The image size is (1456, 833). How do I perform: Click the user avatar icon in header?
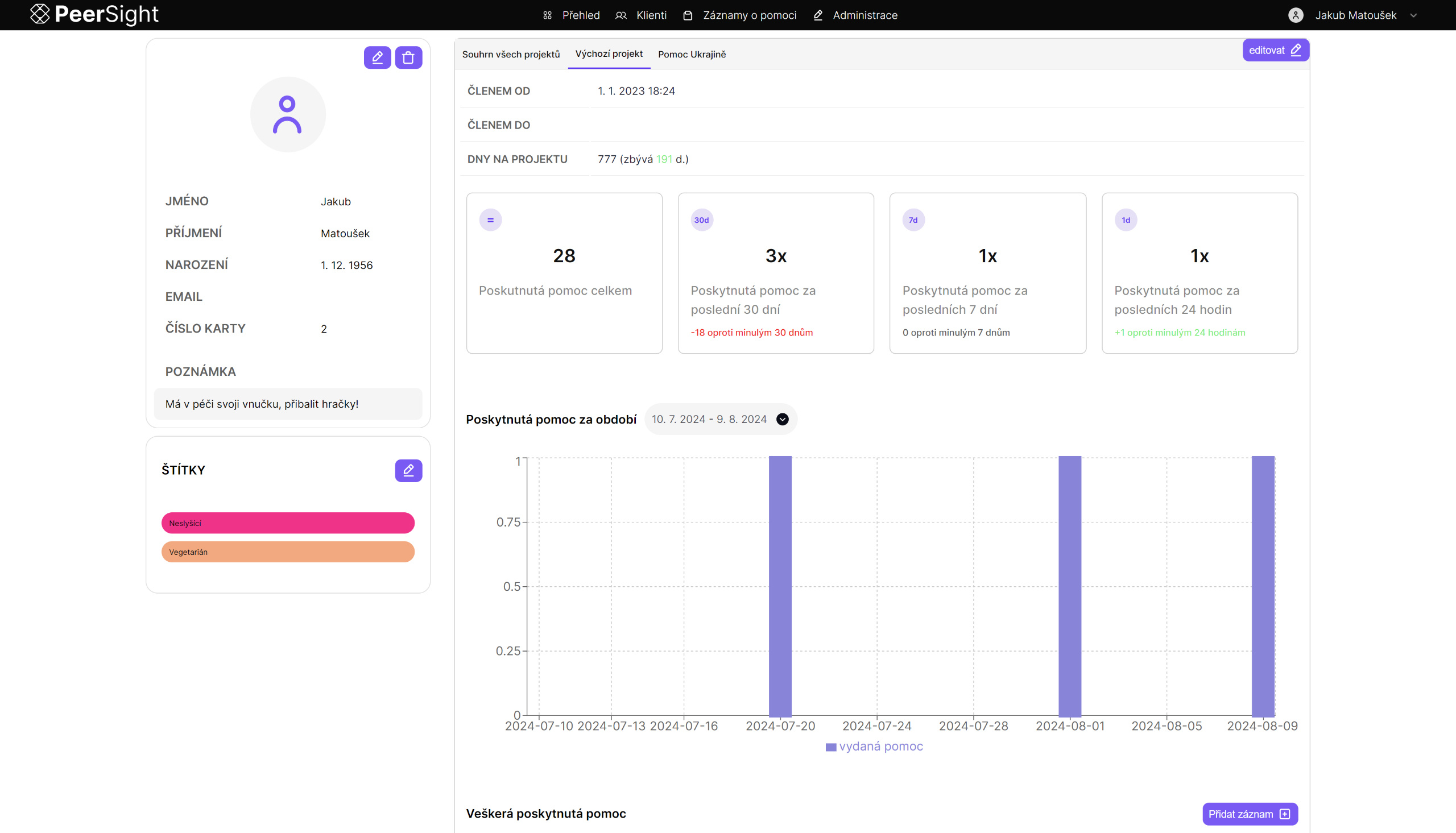point(1295,15)
